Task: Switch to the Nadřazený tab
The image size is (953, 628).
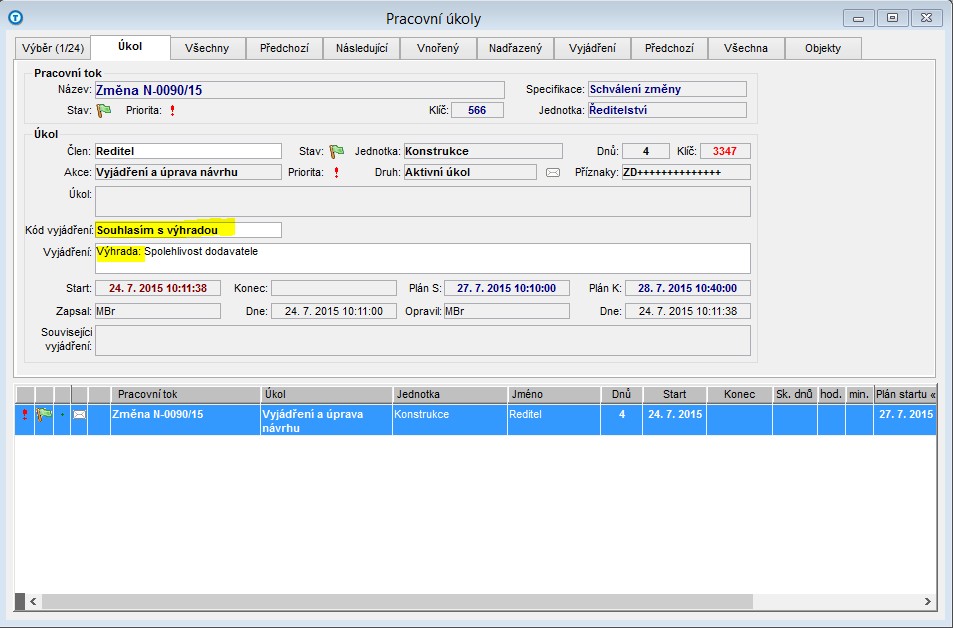Action: pos(515,48)
